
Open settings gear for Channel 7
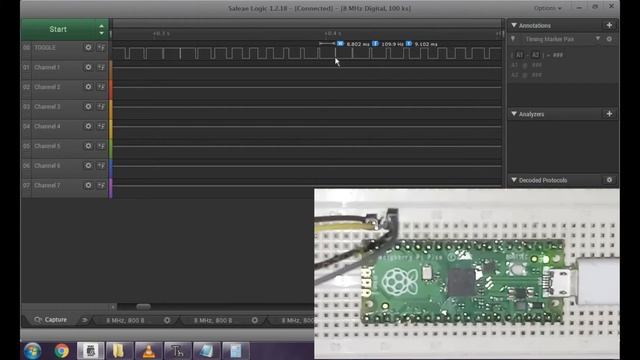(x=88, y=185)
